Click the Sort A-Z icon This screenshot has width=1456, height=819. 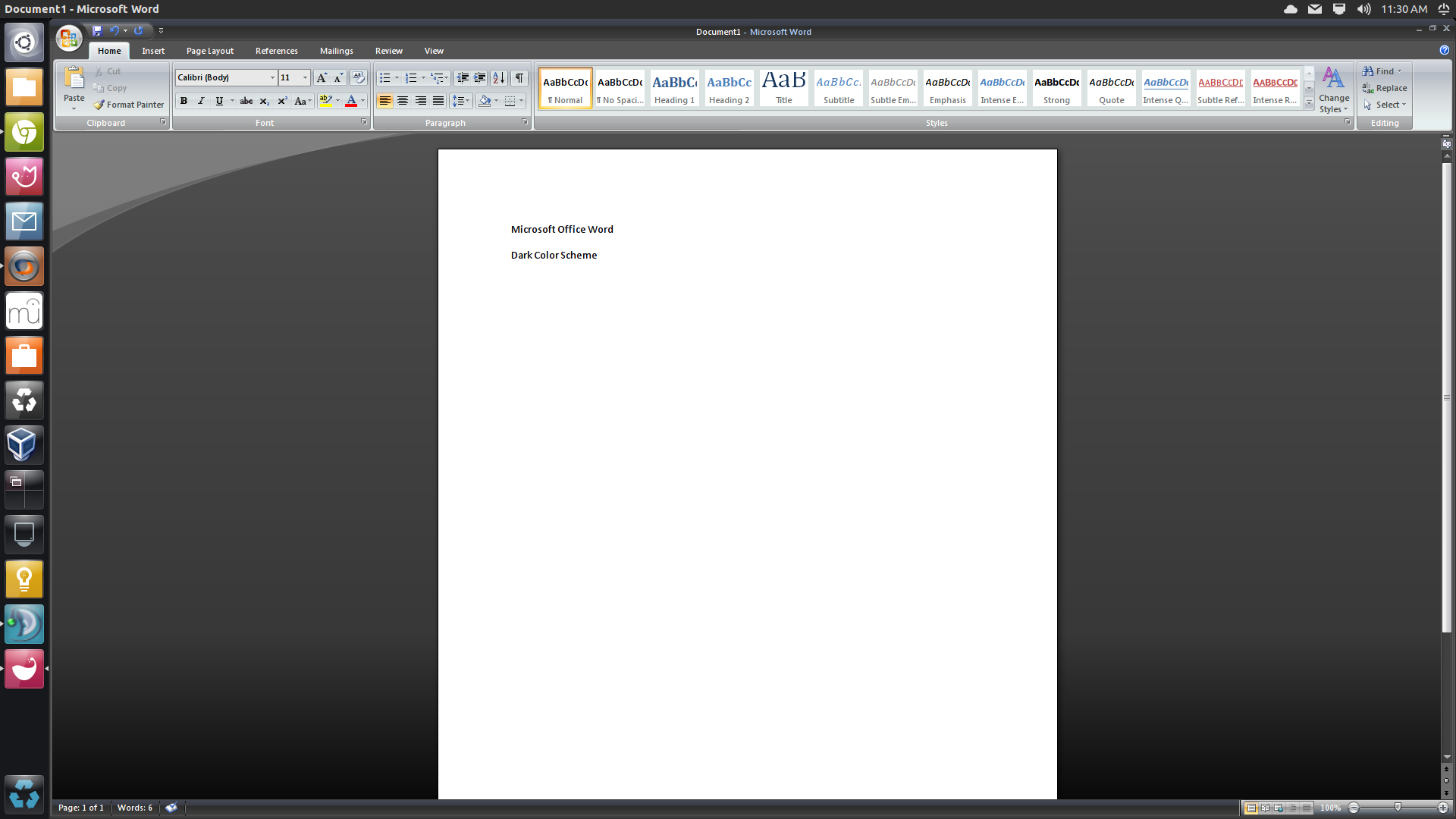(x=498, y=77)
